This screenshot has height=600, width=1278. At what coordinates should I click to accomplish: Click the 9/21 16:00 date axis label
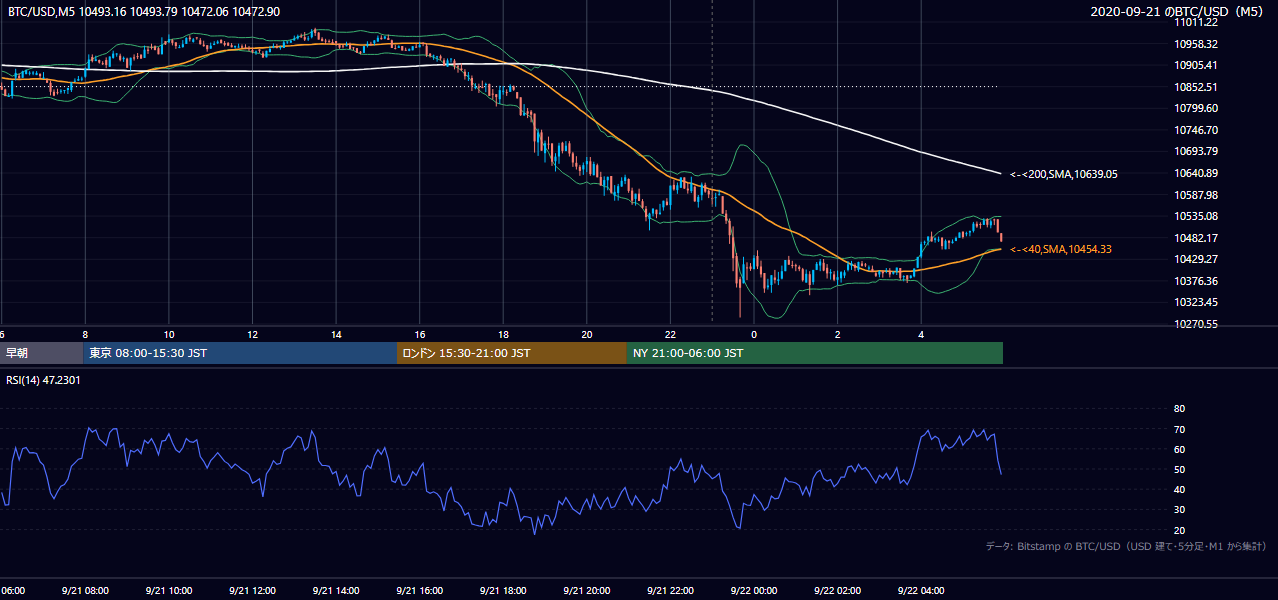tap(419, 590)
